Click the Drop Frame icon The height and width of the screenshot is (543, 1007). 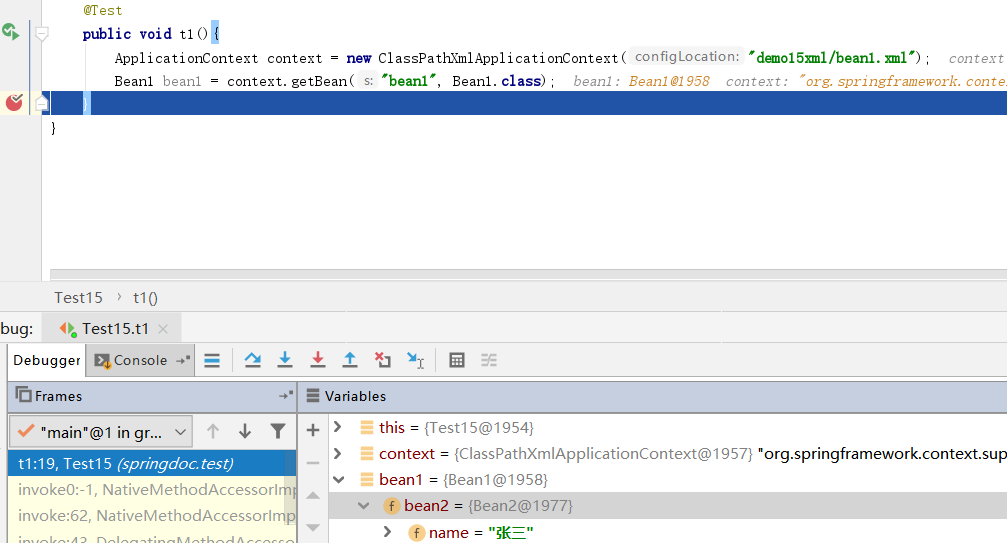point(383,360)
